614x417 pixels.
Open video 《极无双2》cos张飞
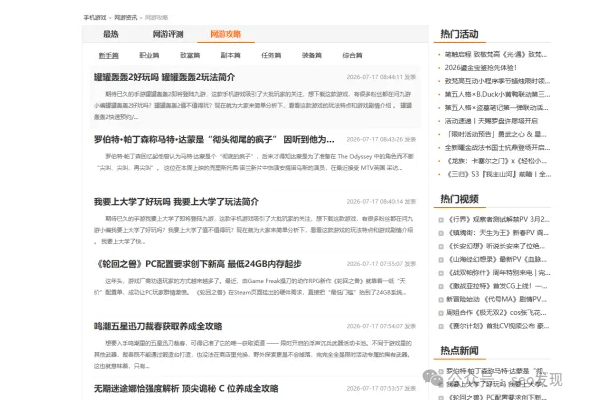496,312
